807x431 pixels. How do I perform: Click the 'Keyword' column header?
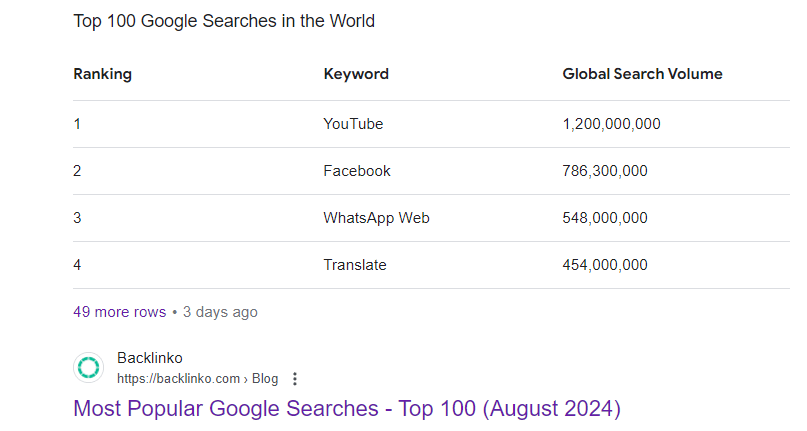pyautogui.click(x=356, y=74)
